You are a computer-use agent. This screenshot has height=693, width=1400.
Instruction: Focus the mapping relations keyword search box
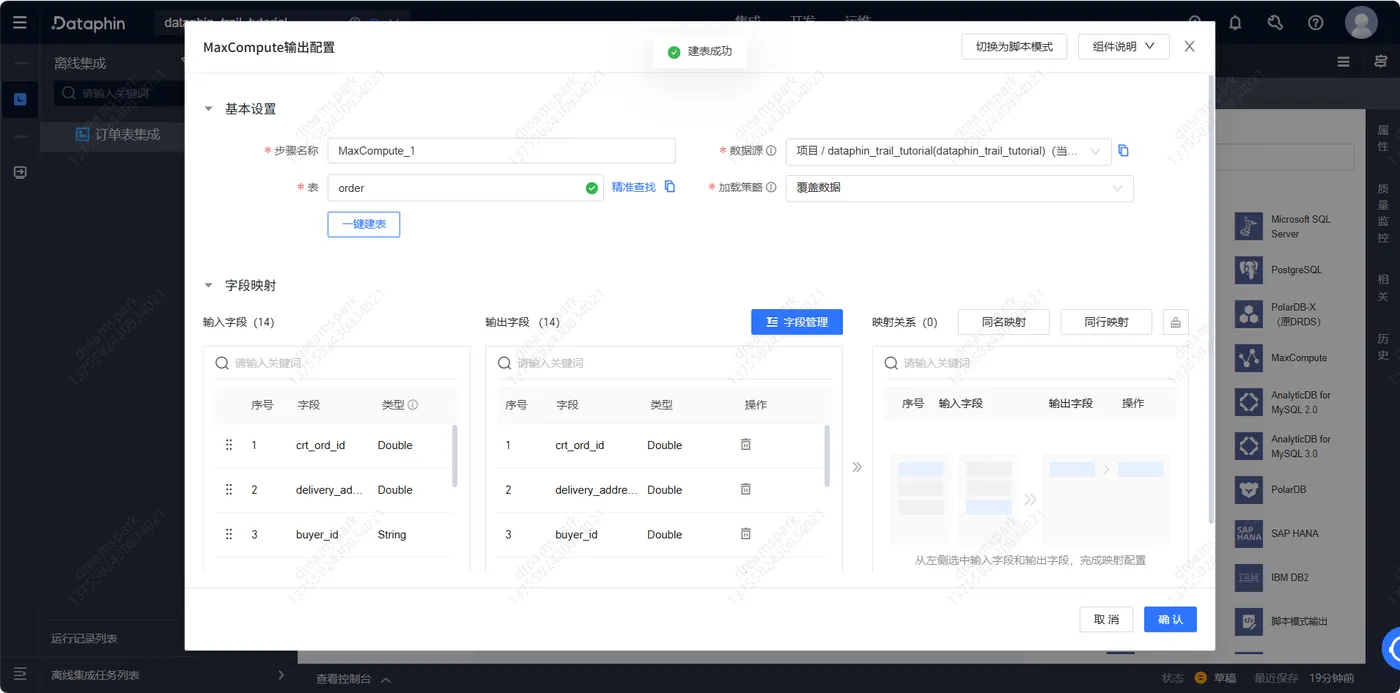click(1030, 363)
